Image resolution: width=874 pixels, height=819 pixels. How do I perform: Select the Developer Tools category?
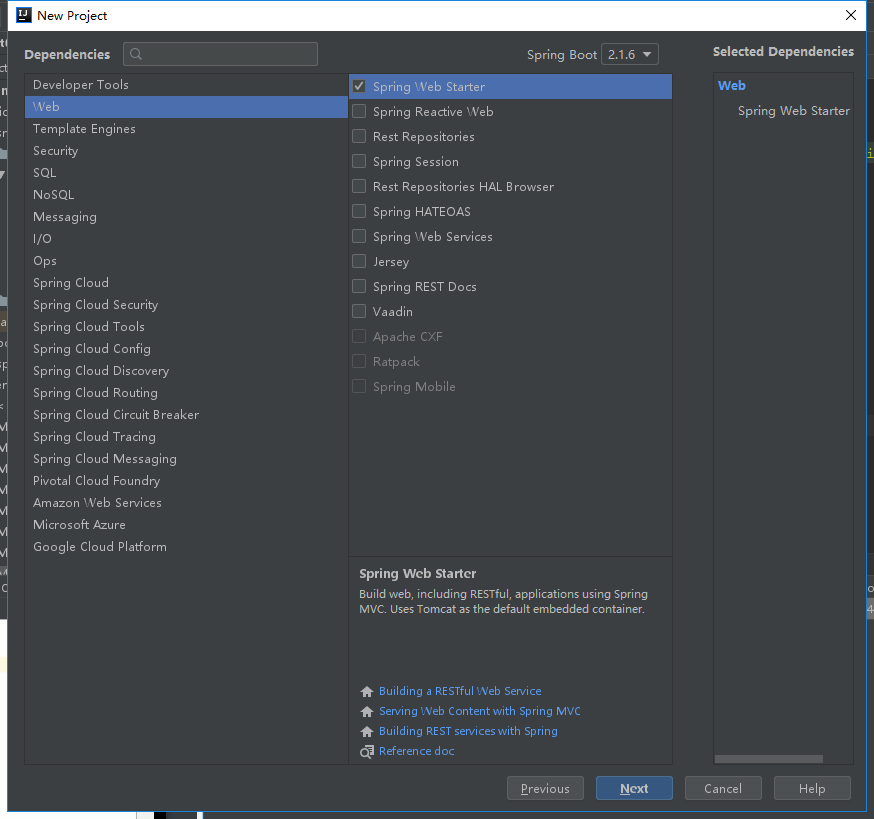(x=186, y=85)
